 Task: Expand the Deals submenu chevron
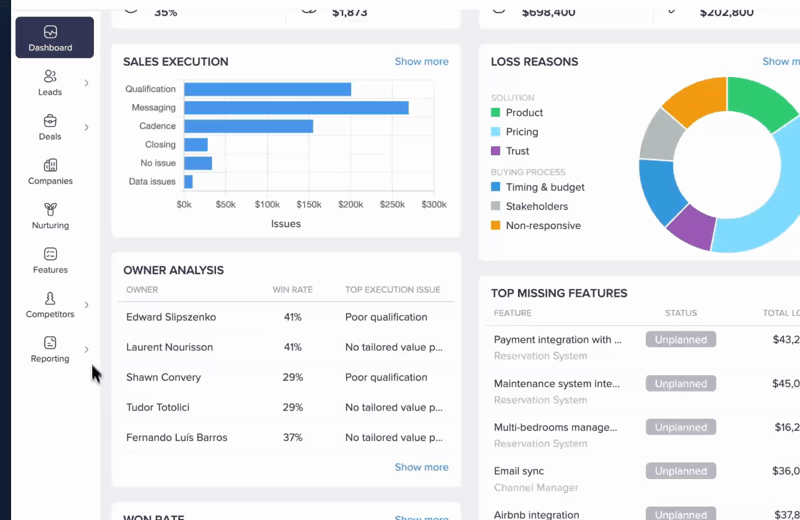(87, 128)
